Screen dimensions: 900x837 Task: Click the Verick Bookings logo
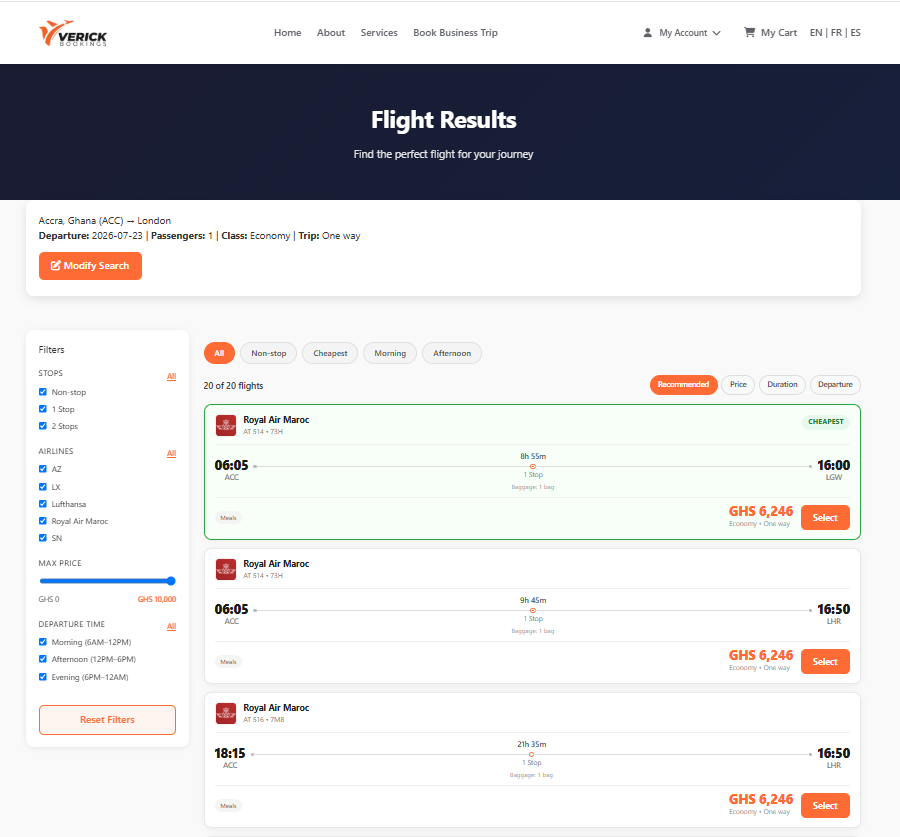click(x=73, y=33)
